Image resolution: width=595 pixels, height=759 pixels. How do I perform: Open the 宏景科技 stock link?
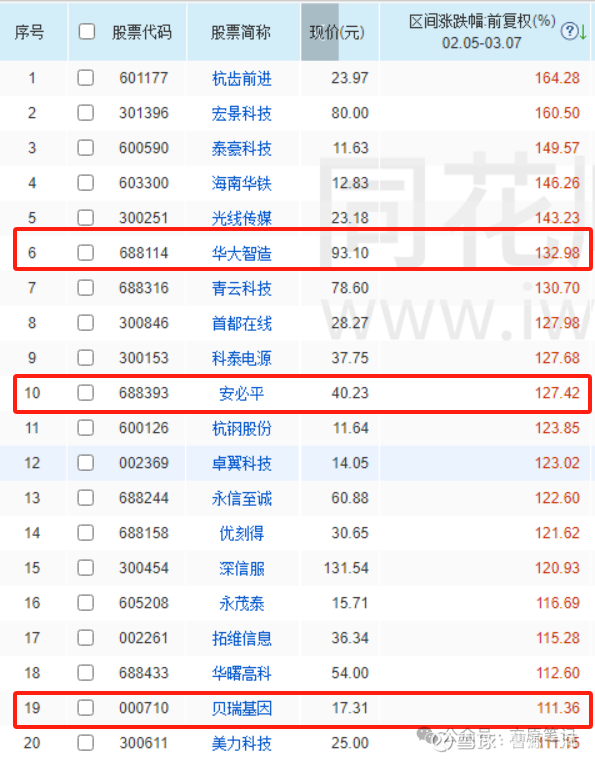242,113
